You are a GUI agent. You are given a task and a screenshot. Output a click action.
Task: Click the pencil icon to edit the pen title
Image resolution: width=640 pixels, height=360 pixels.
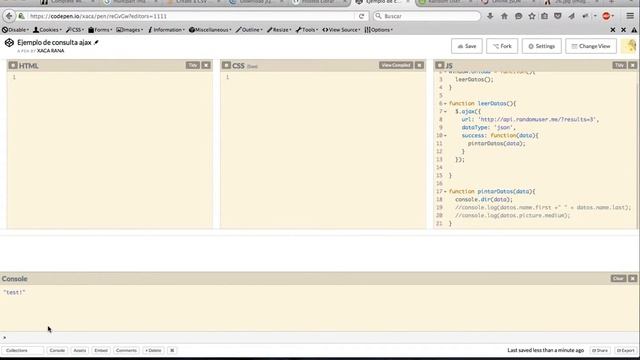96,42
